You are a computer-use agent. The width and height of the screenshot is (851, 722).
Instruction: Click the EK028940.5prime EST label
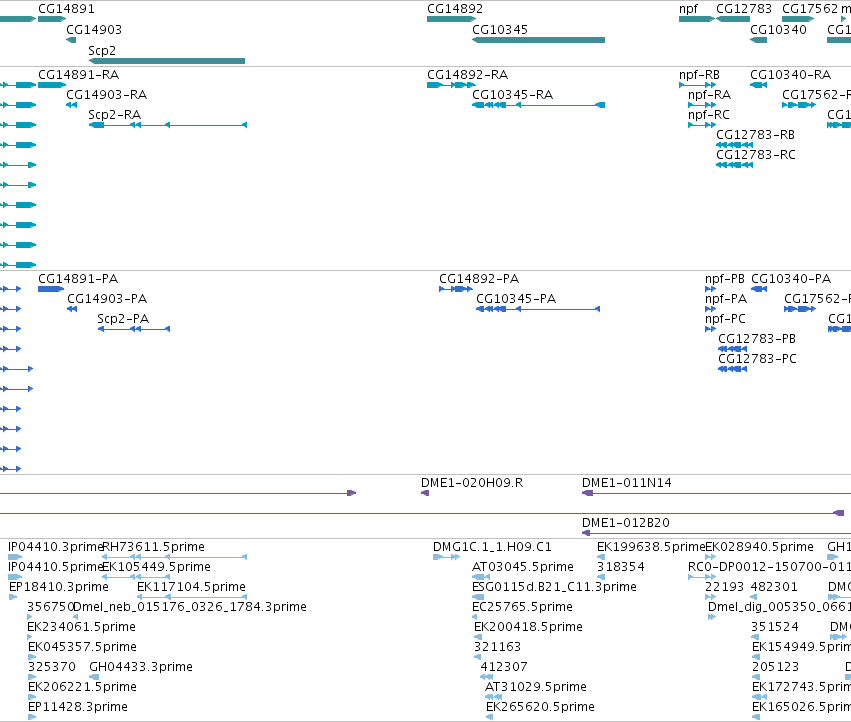coord(760,547)
